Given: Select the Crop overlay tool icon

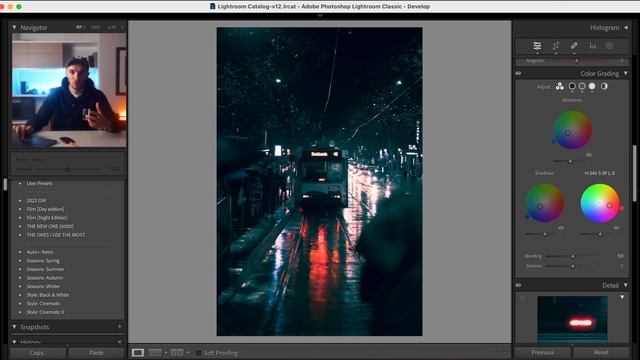Looking at the screenshot, I should [x=556, y=46].
